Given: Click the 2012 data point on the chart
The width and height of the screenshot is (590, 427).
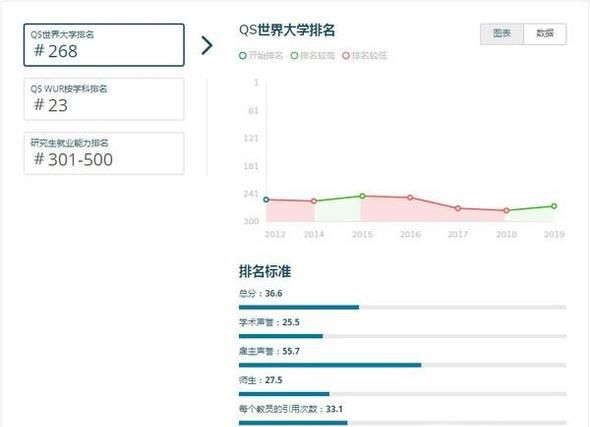Looking at the screenshot, I should [266, 200].
